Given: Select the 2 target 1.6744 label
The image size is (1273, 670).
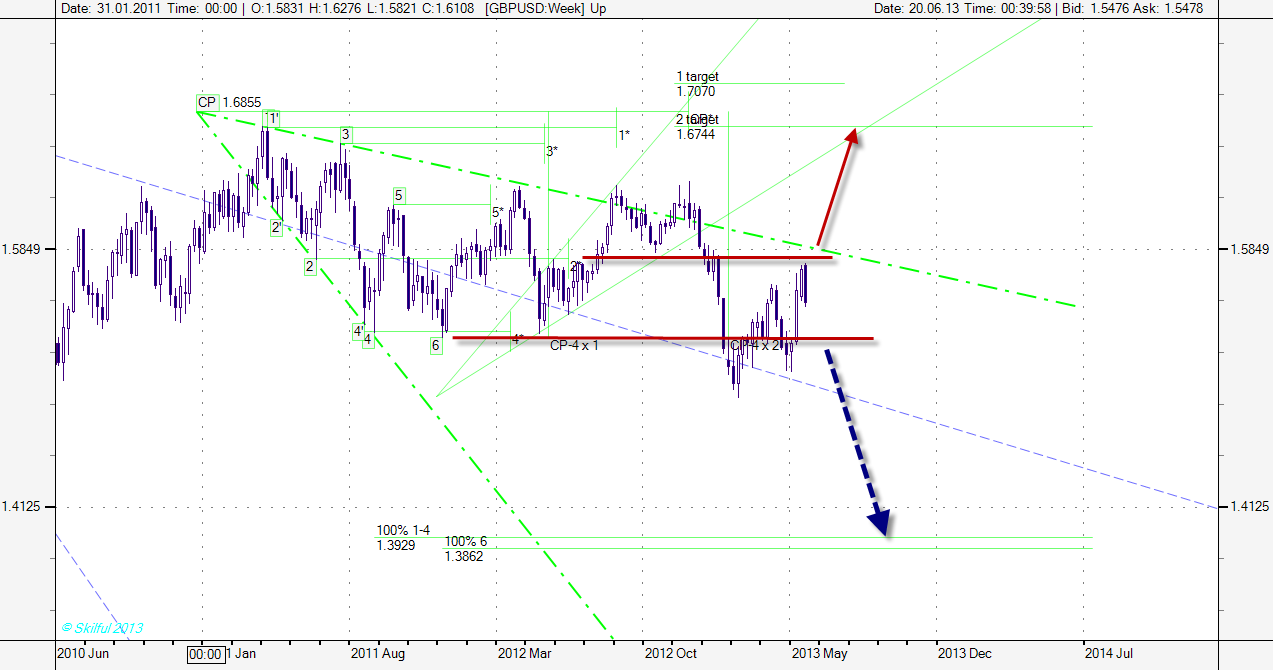Looking at the screenshot, I should point(697,126).
